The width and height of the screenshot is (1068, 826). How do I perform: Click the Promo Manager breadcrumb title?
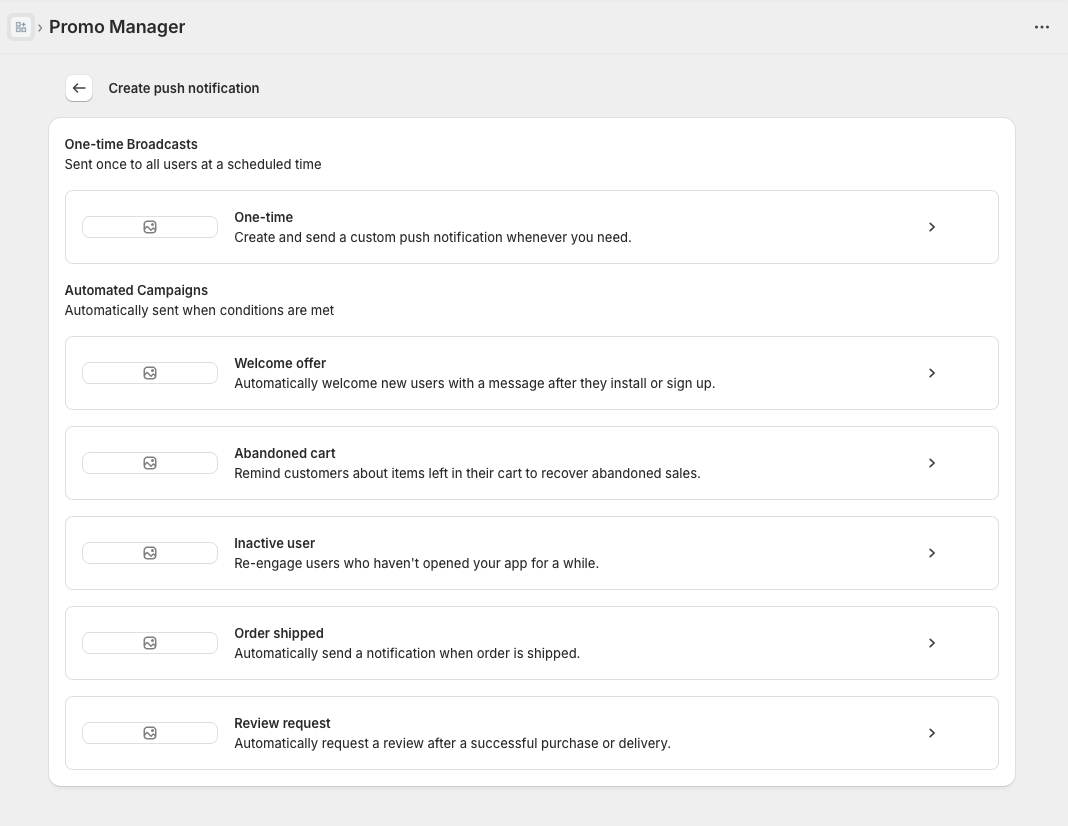point(117,27)
